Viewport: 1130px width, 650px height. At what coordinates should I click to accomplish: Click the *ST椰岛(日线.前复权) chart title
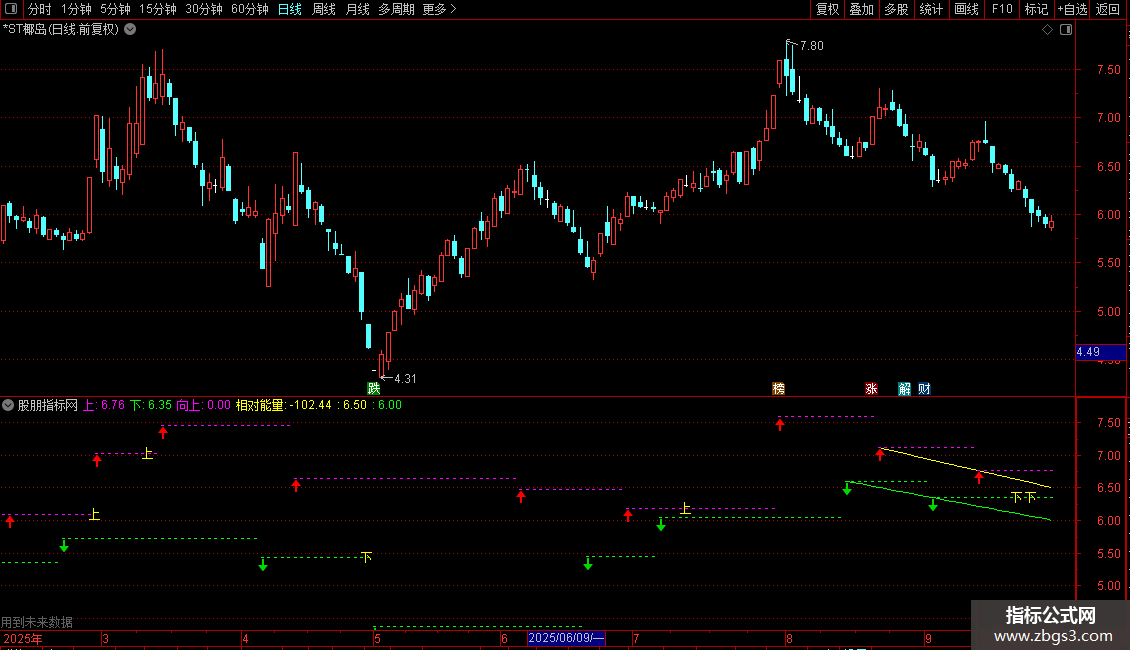(x=61, y=30)
